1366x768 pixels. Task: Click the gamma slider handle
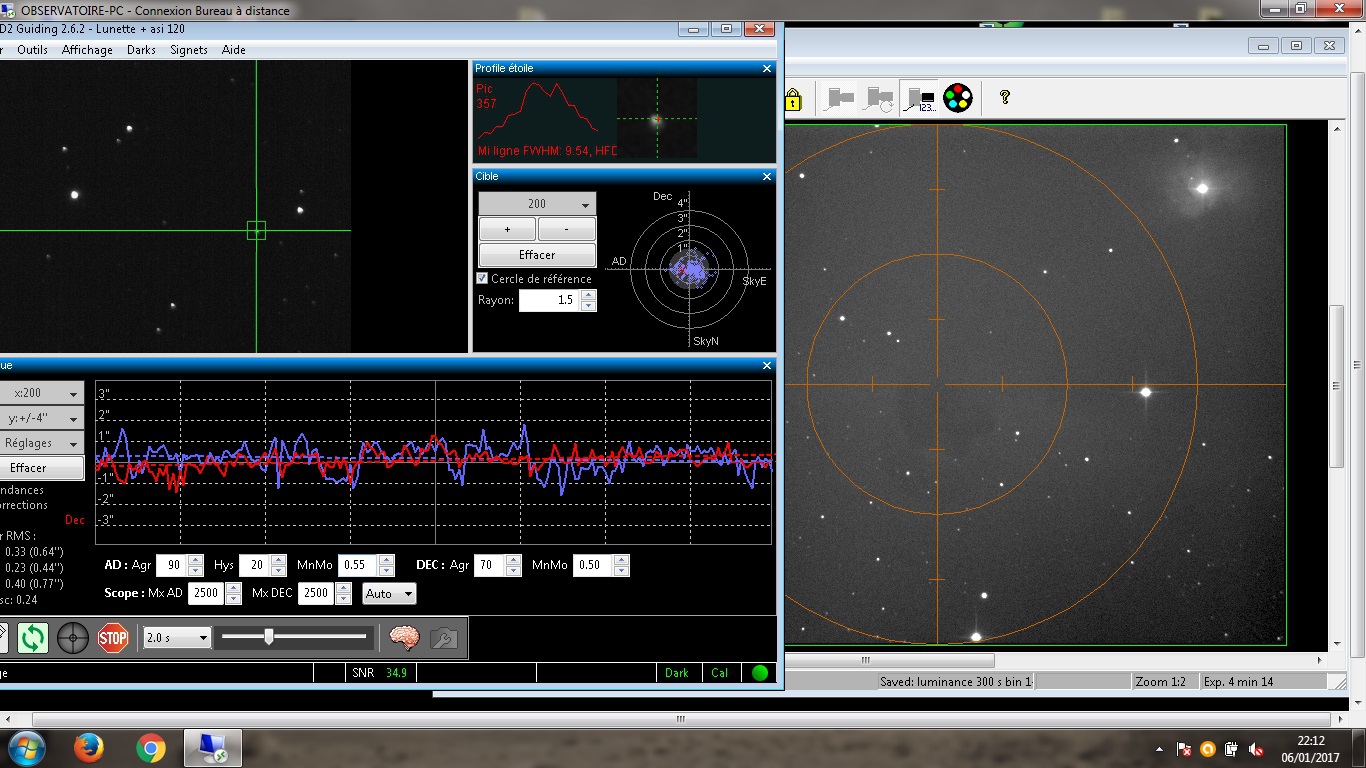coord(268,636)
